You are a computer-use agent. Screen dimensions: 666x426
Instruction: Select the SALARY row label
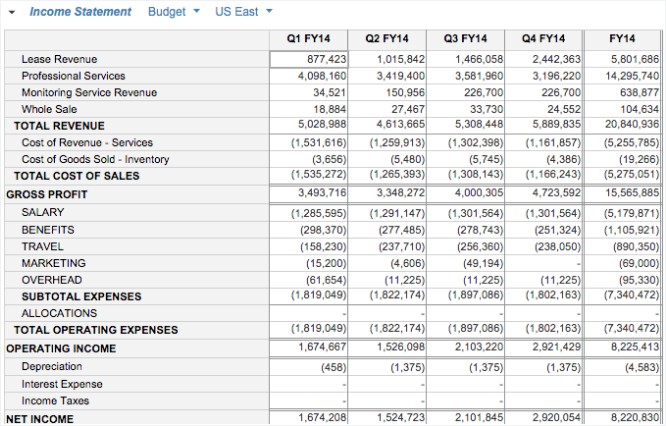click(43, 212)
